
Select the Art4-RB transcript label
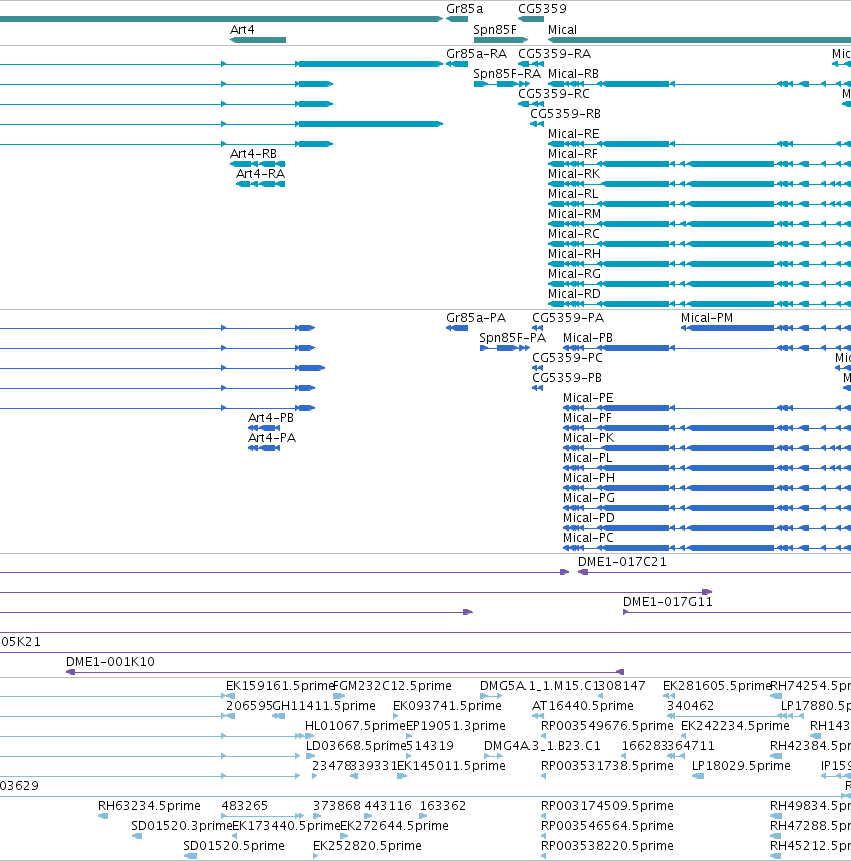253,154
